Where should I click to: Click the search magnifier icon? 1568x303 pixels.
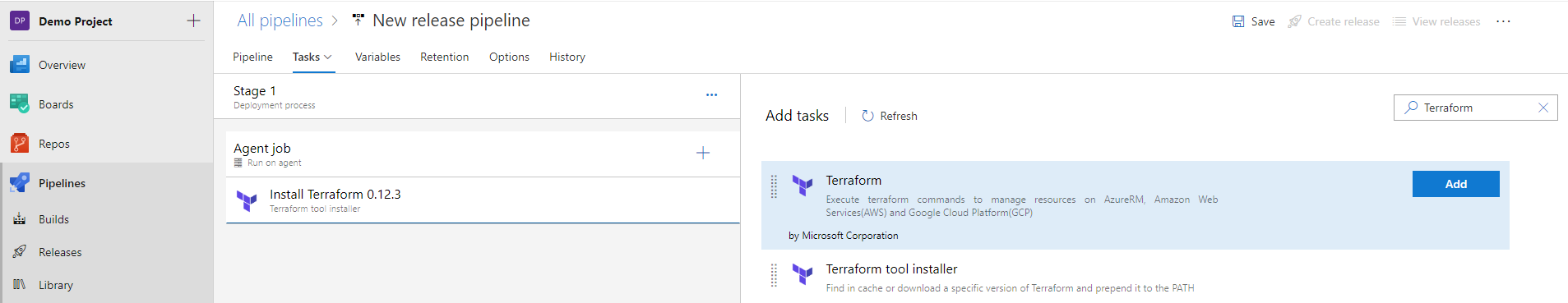click(x=1411, y=108)
